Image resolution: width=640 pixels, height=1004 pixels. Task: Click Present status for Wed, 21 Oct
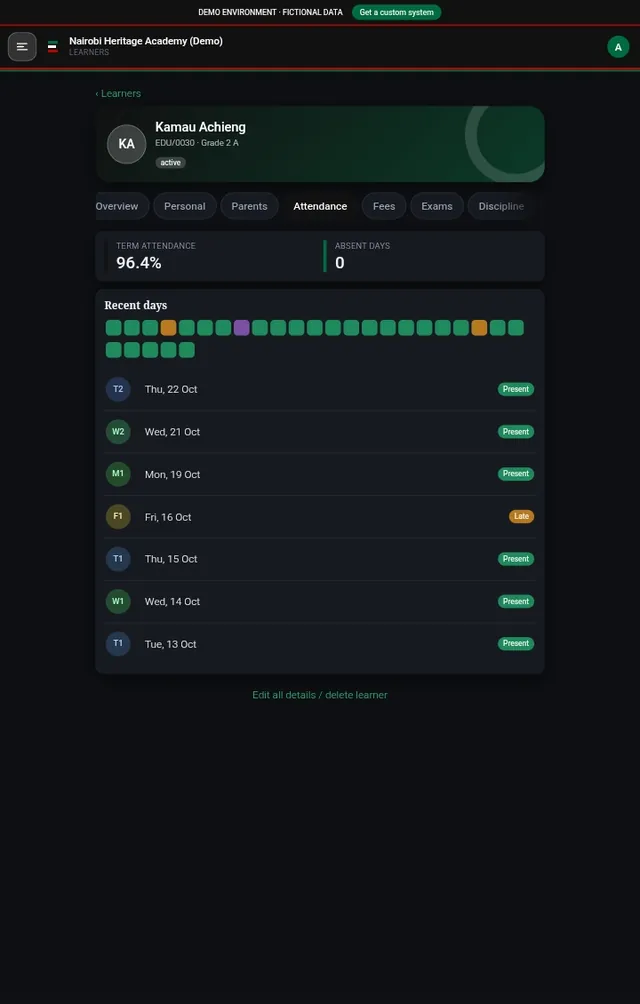tap(516, 432)
